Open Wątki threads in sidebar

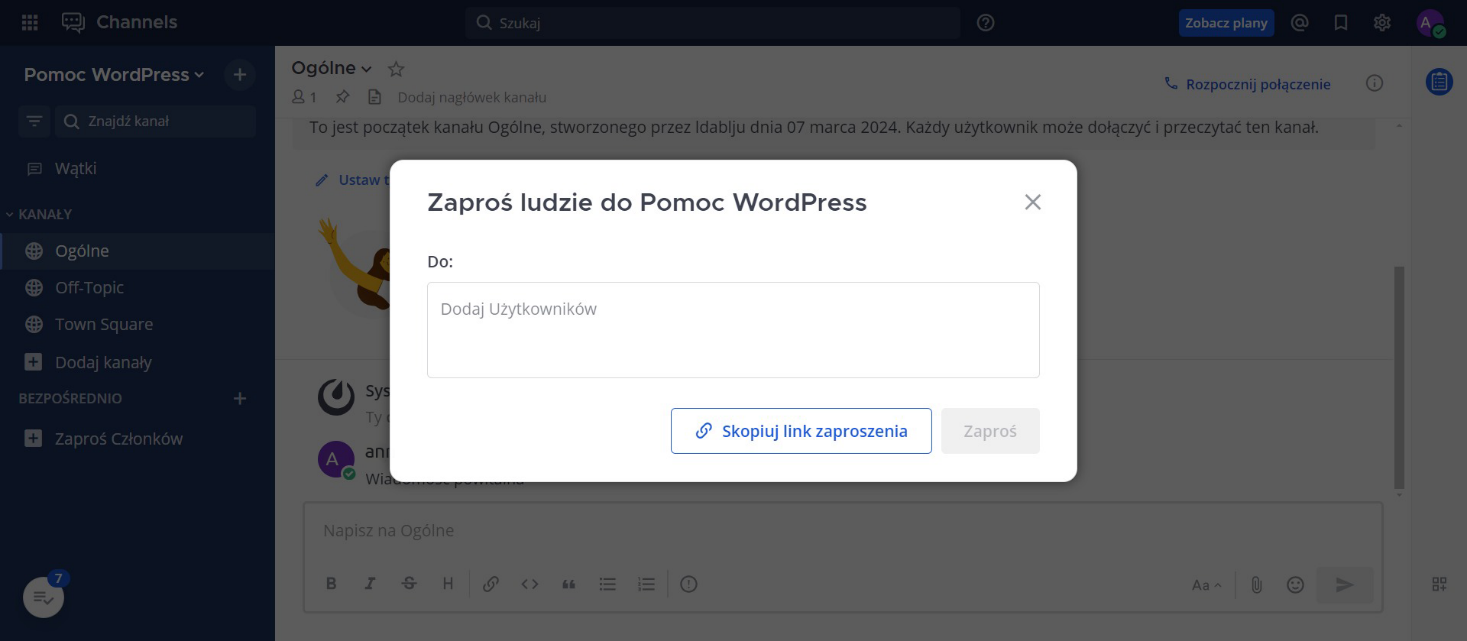point(137,169)
